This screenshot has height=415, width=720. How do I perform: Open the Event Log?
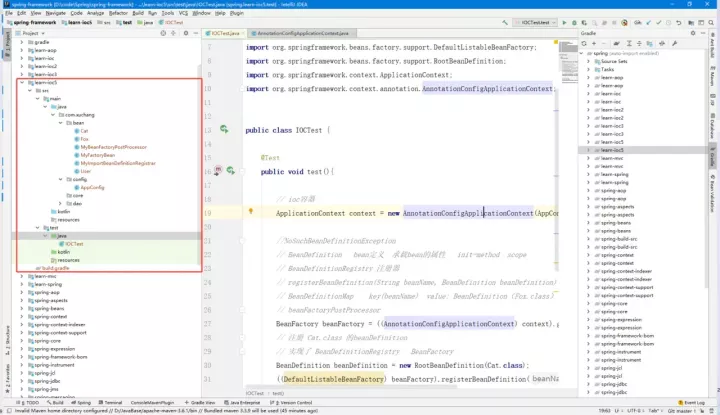[691, 403]
